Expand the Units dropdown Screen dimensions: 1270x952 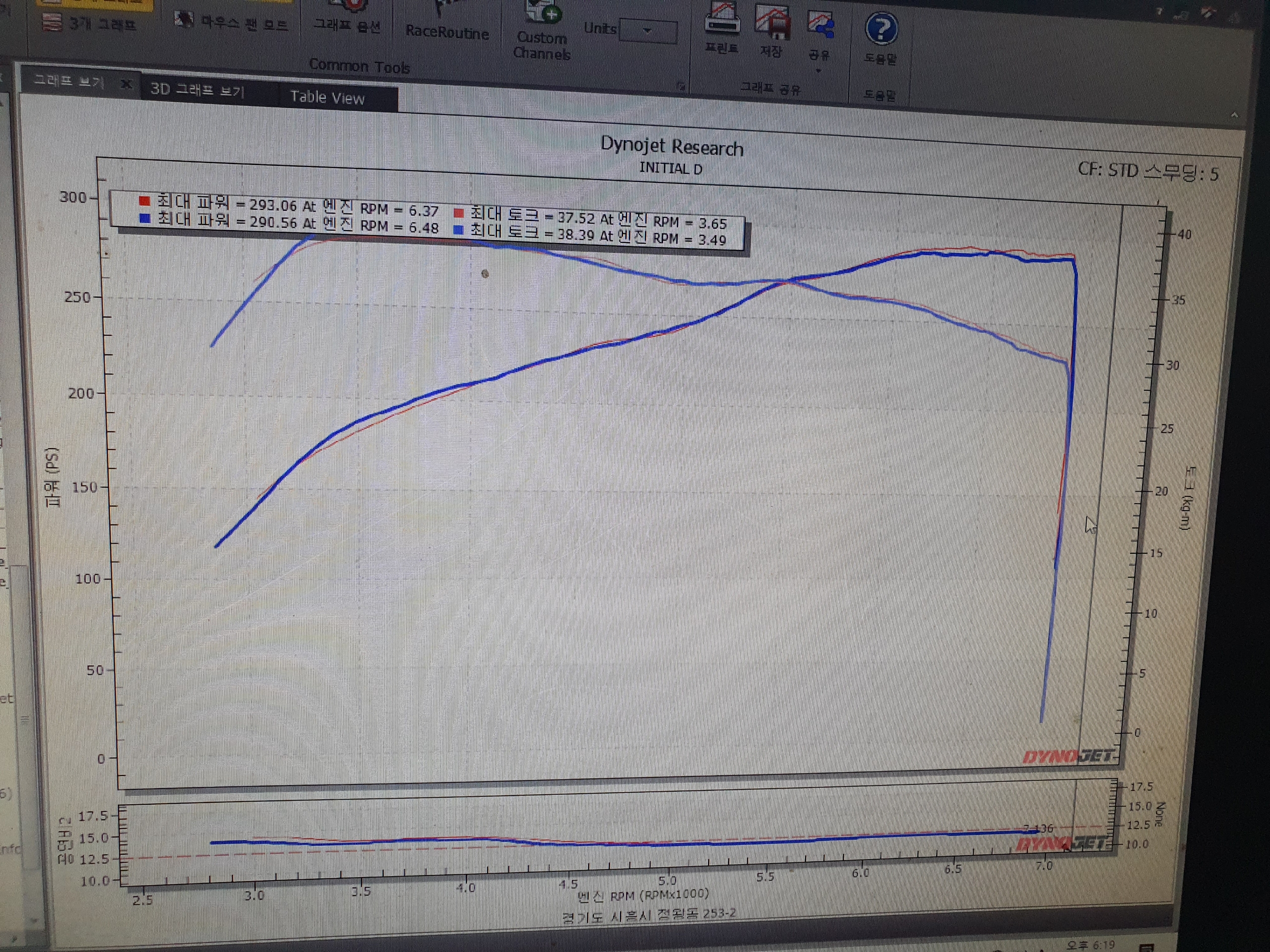(648, 31)
